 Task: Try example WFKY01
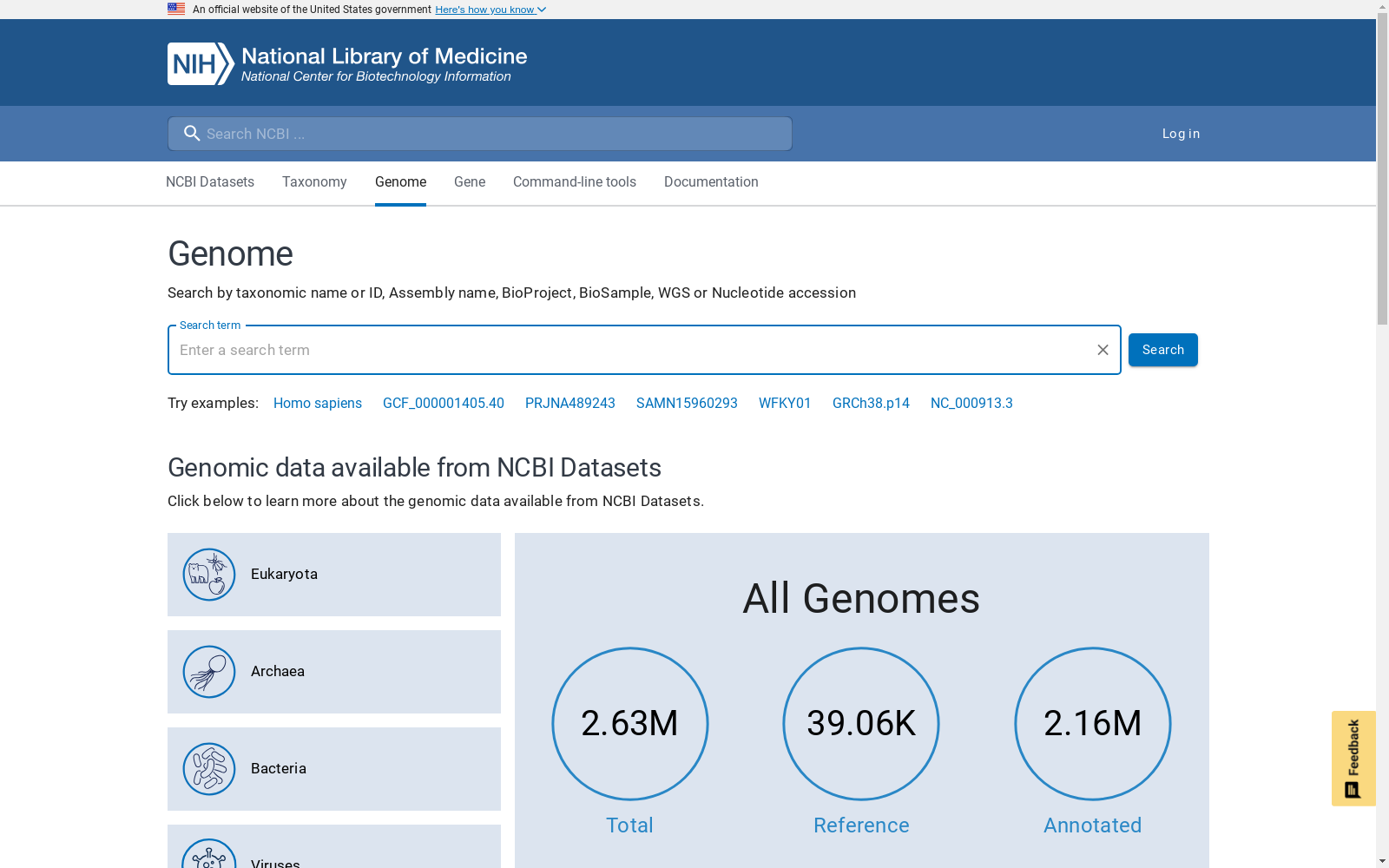point(785,404)
